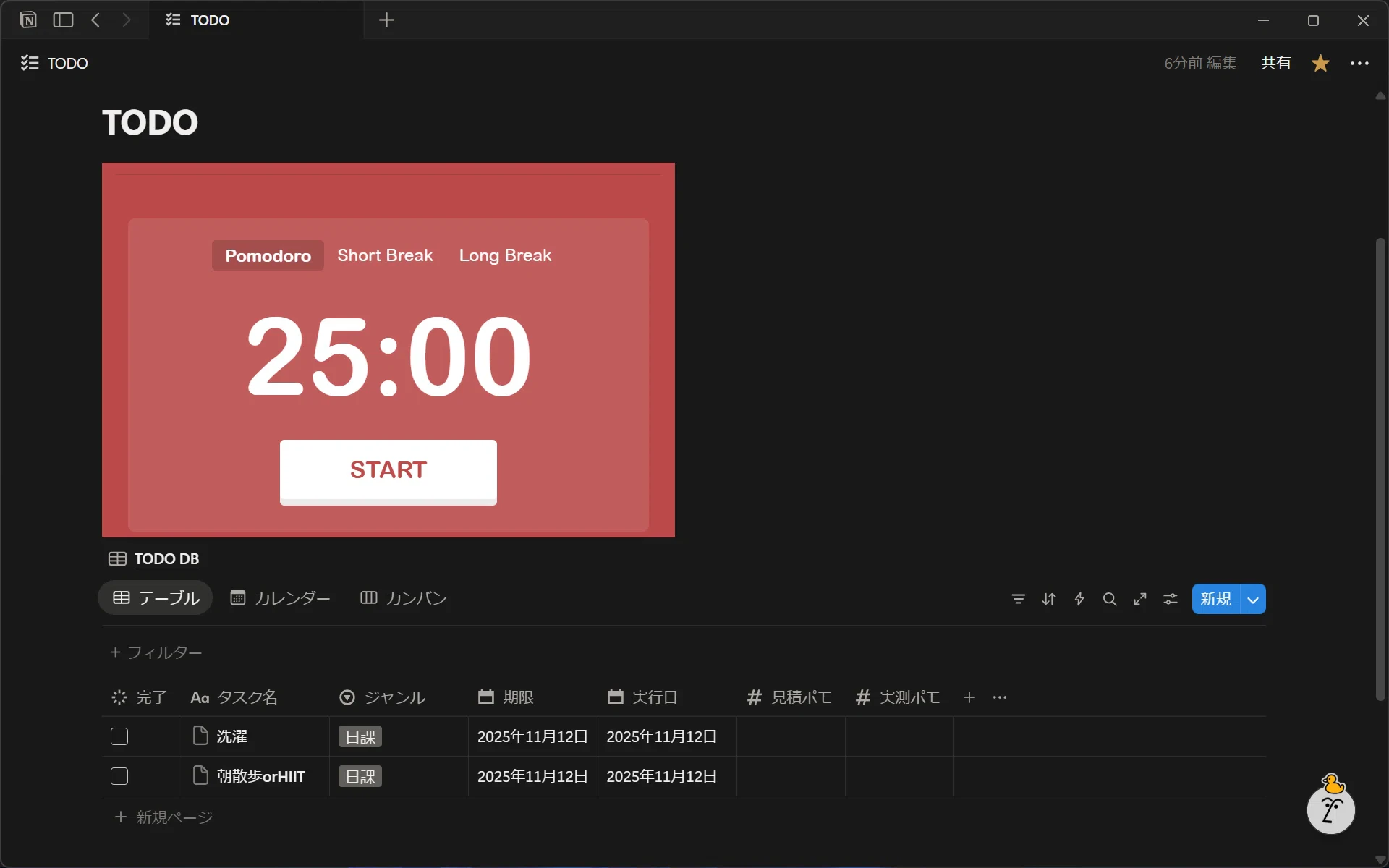Switch to the カンバン view tab
The width and height of the screenshot is (1389, 868).
tap(403, 598)
